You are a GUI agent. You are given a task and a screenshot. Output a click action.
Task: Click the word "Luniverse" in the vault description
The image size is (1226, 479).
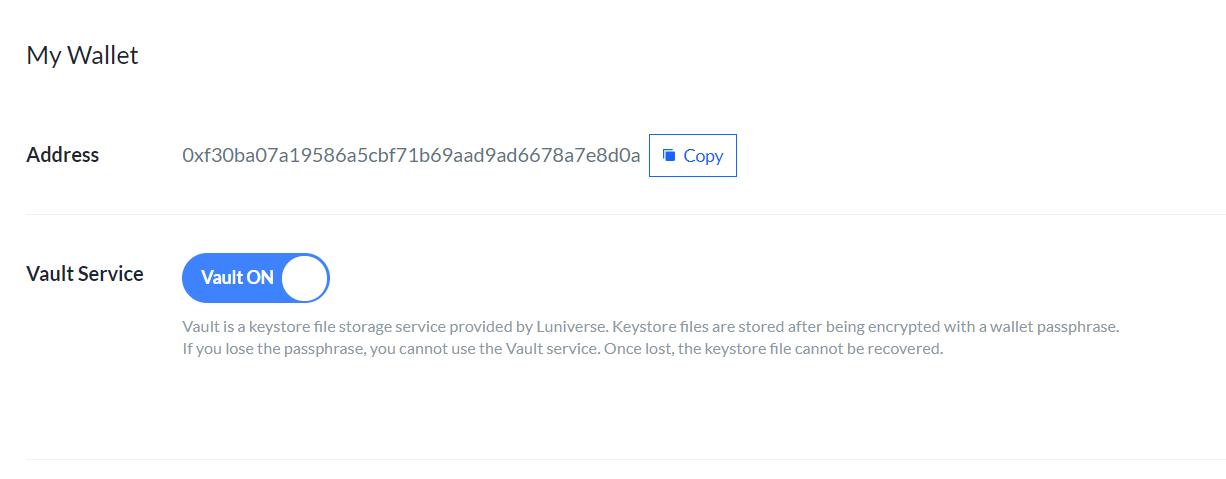pyautogui.click(x=570, y=327)
